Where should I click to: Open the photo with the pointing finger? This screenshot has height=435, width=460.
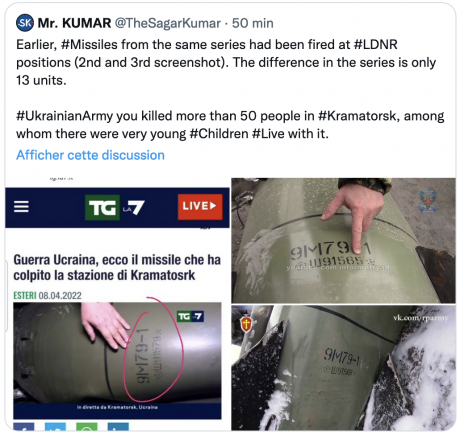(x=343, y=240)
